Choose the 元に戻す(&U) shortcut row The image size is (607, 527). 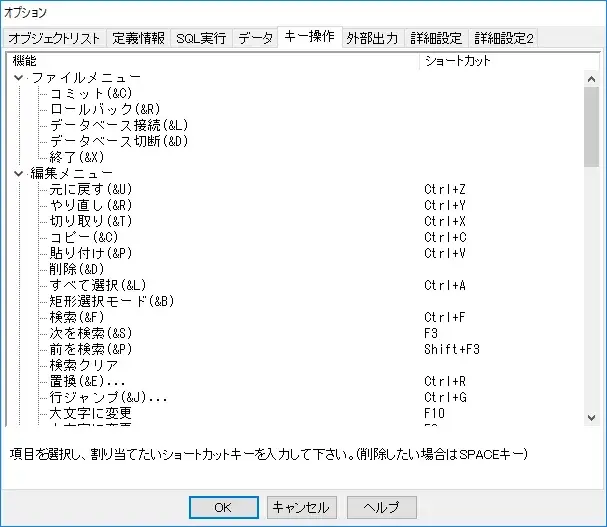click(x=91, y=189)
